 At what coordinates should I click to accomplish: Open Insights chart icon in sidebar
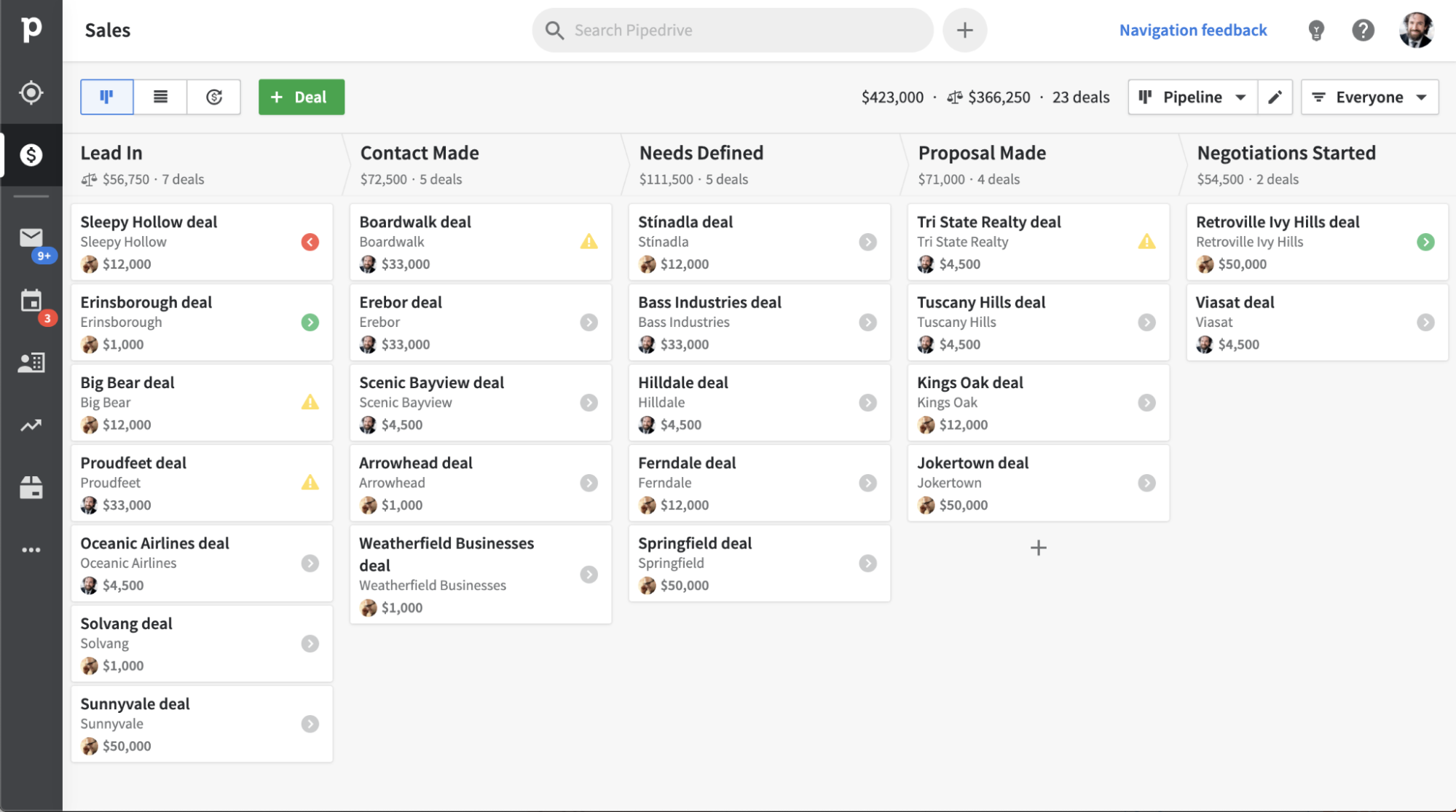coord(31,425)
